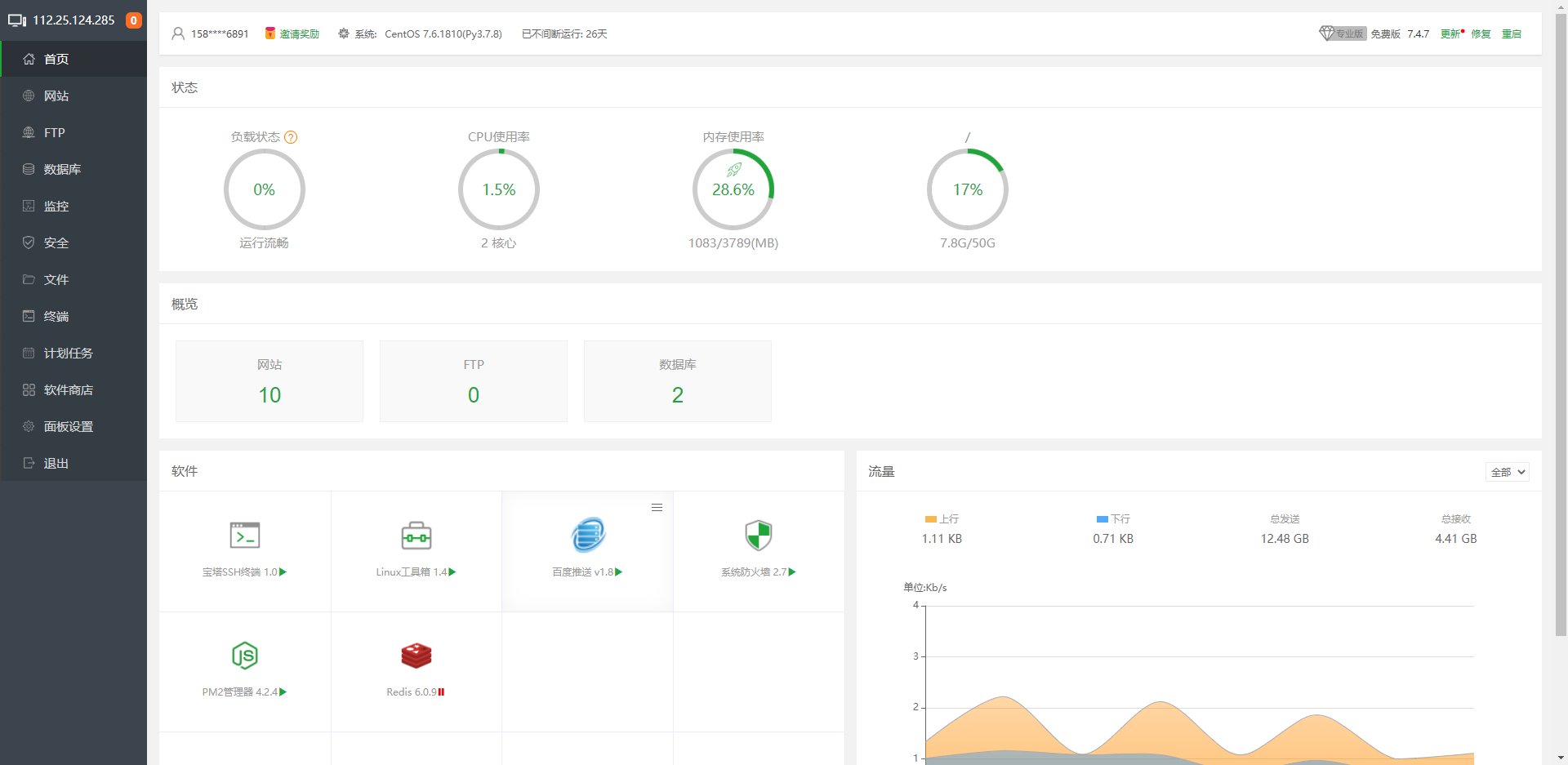
Task: Select 计划任务 in the sidebar
Action: pyautogui.click(x=73, y=353)
